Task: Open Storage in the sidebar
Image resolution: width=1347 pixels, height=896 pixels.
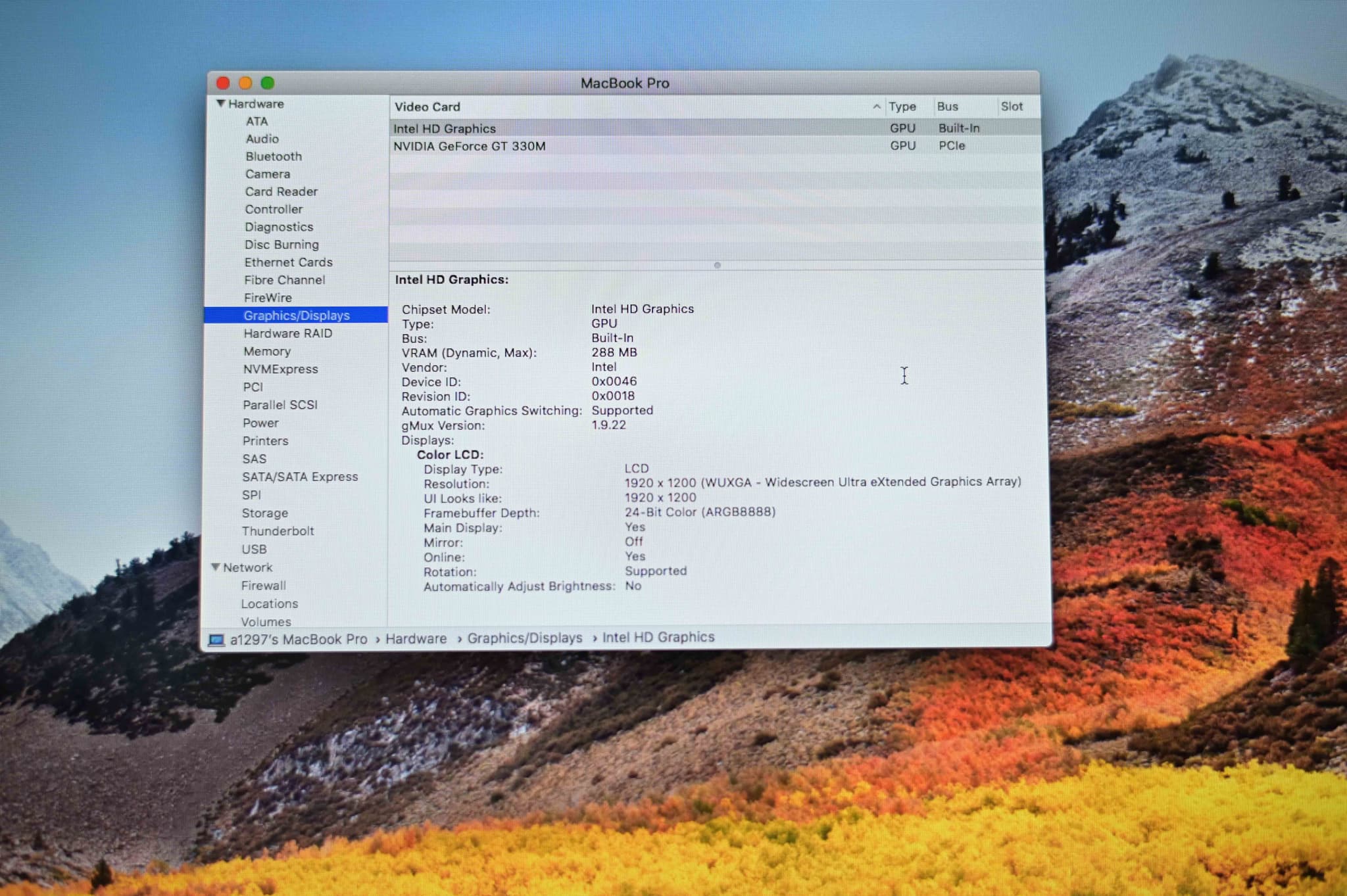Action: tap(265, 513)
